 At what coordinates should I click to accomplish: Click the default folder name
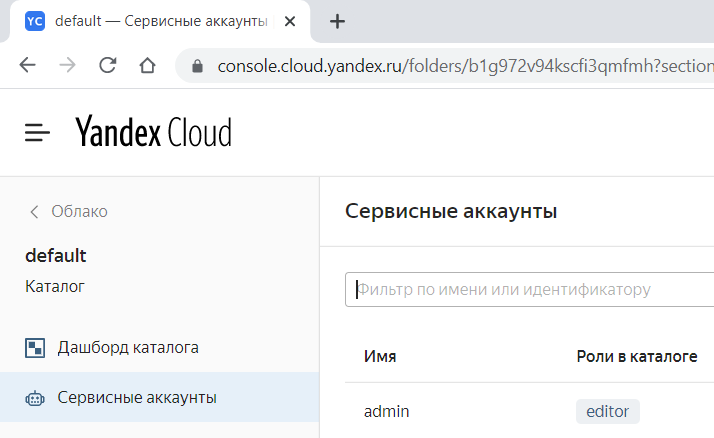[56, 255]
